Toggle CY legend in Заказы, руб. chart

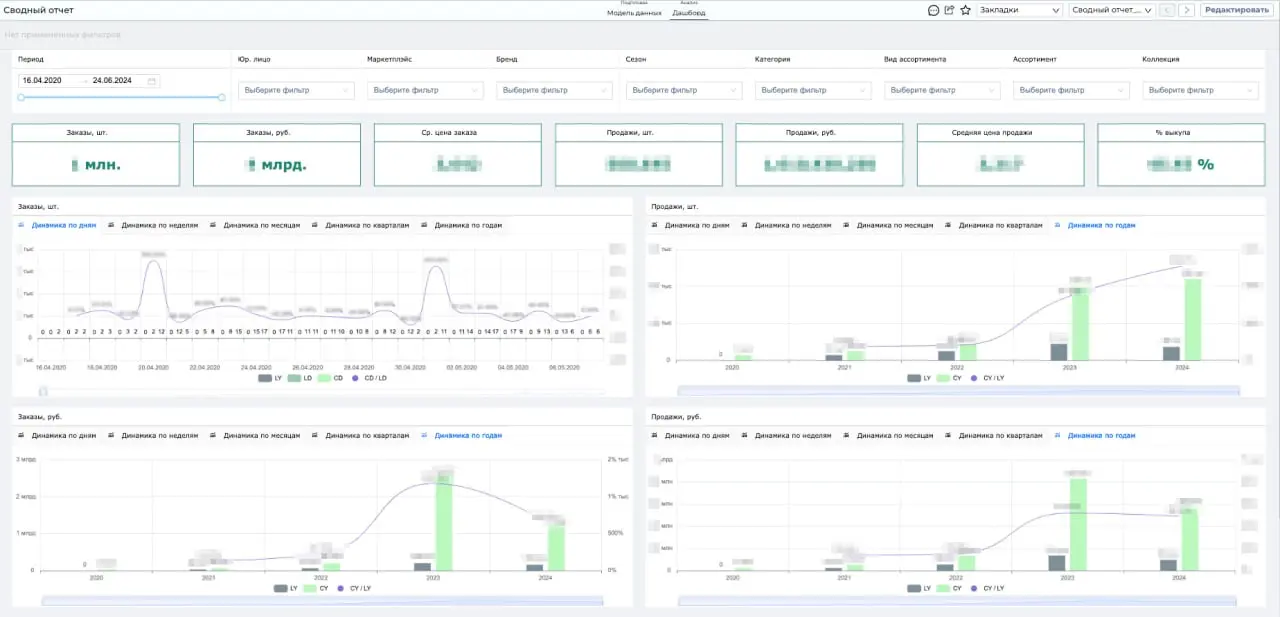[316, 588]
